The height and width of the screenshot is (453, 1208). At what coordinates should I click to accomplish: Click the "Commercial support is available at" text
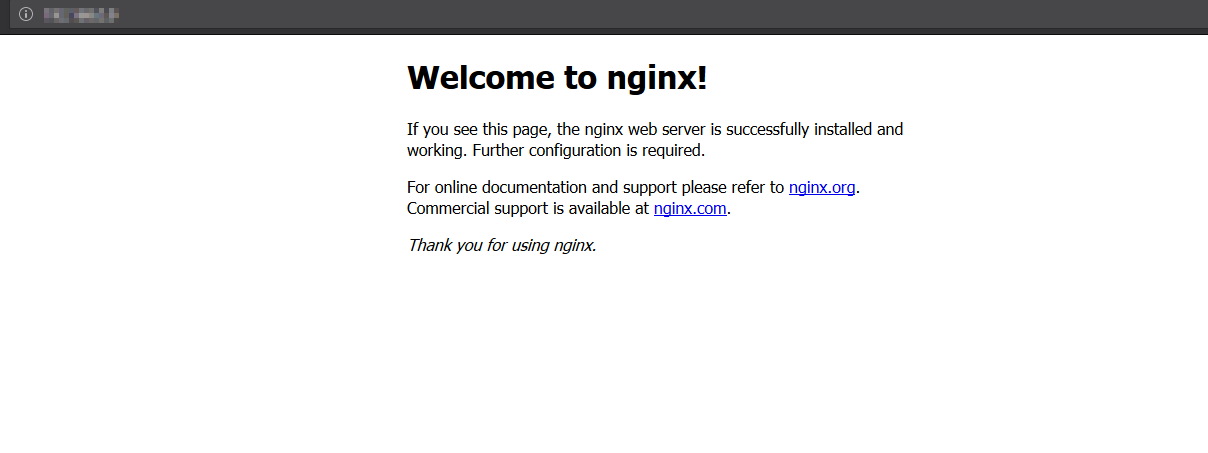tap(528, 209)
